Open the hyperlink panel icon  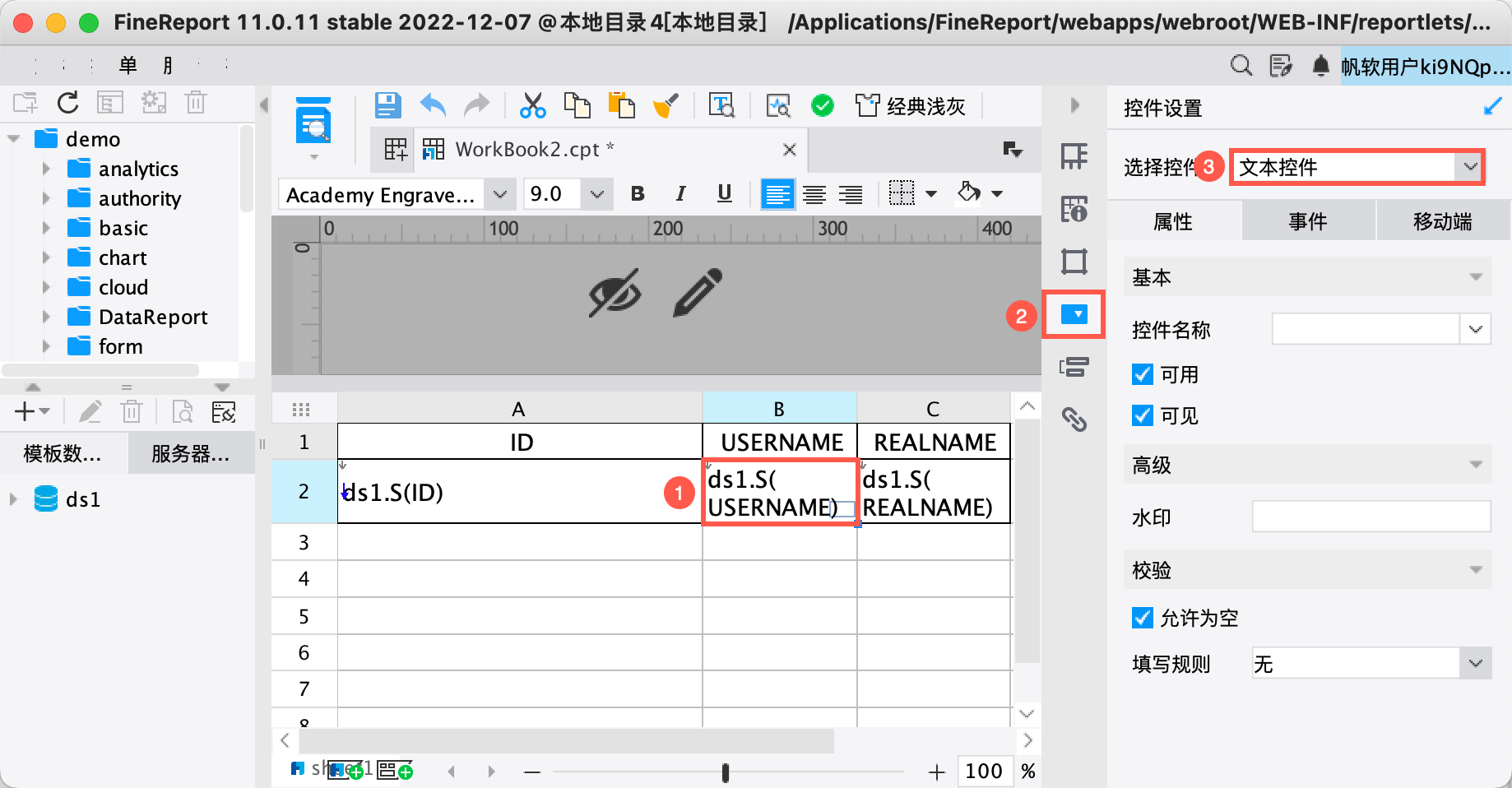click(1074, 419)
